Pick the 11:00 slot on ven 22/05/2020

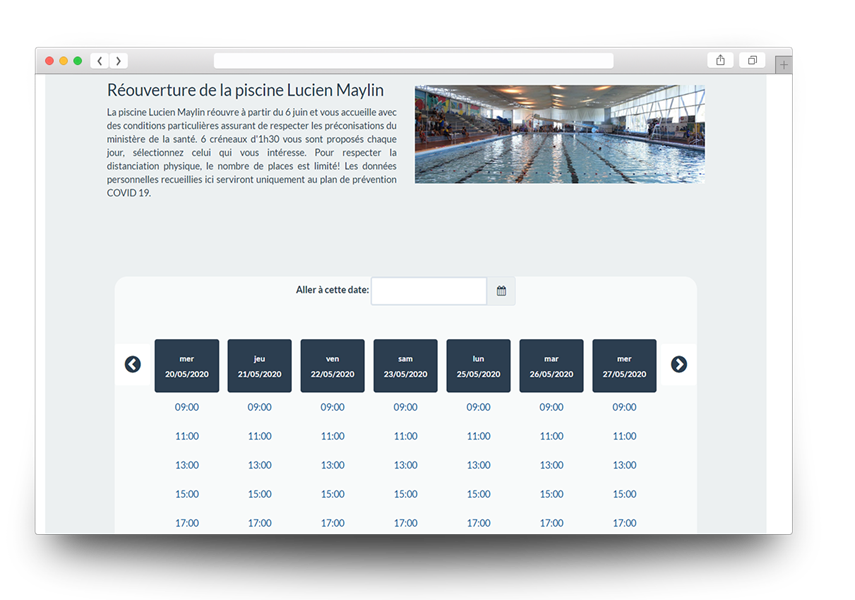(333, 436)
